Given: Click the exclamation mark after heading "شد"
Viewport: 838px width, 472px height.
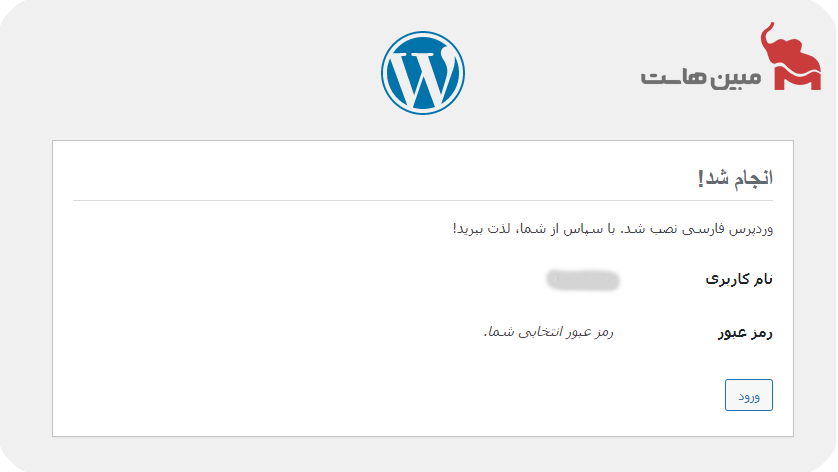Looking at the screenshot, I should point(701,179).
